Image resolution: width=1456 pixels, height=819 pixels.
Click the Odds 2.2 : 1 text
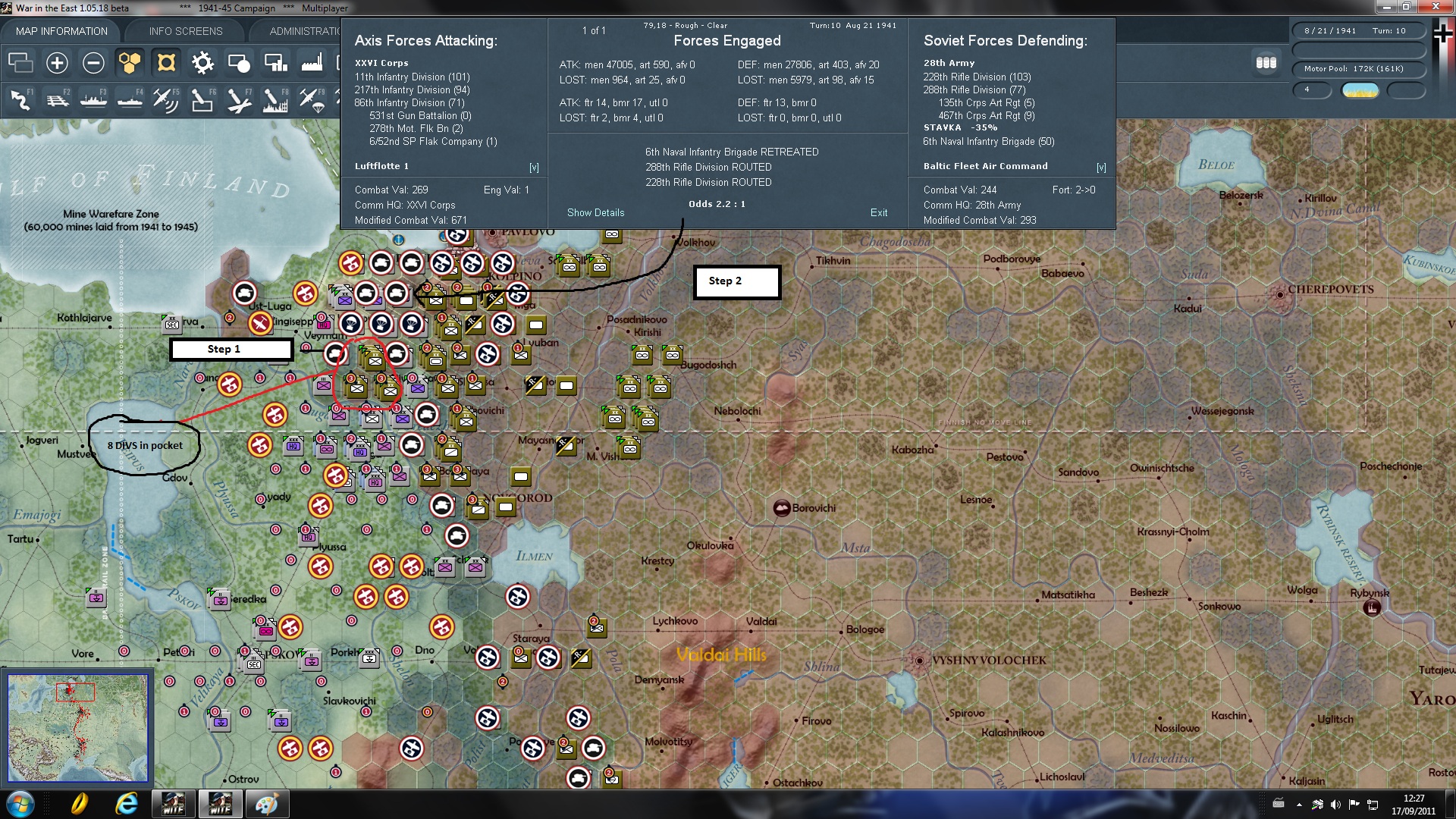pos(717,204)
